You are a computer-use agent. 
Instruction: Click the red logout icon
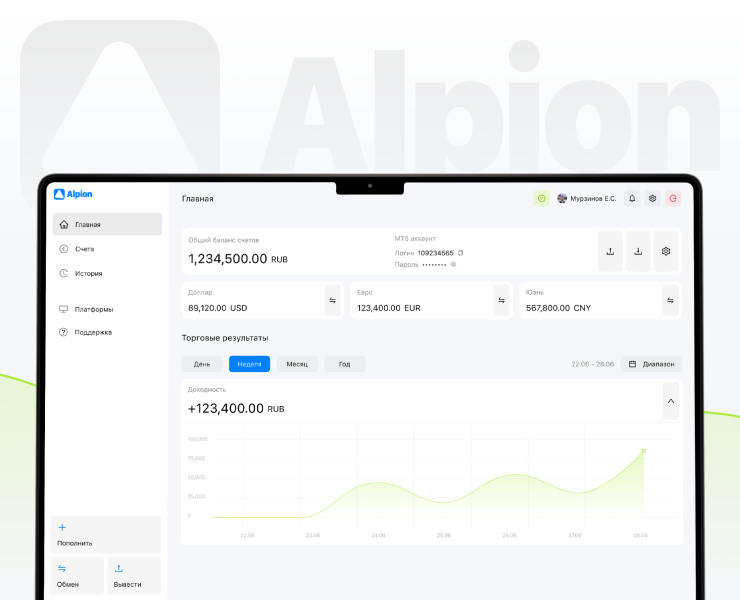(673, 199)
